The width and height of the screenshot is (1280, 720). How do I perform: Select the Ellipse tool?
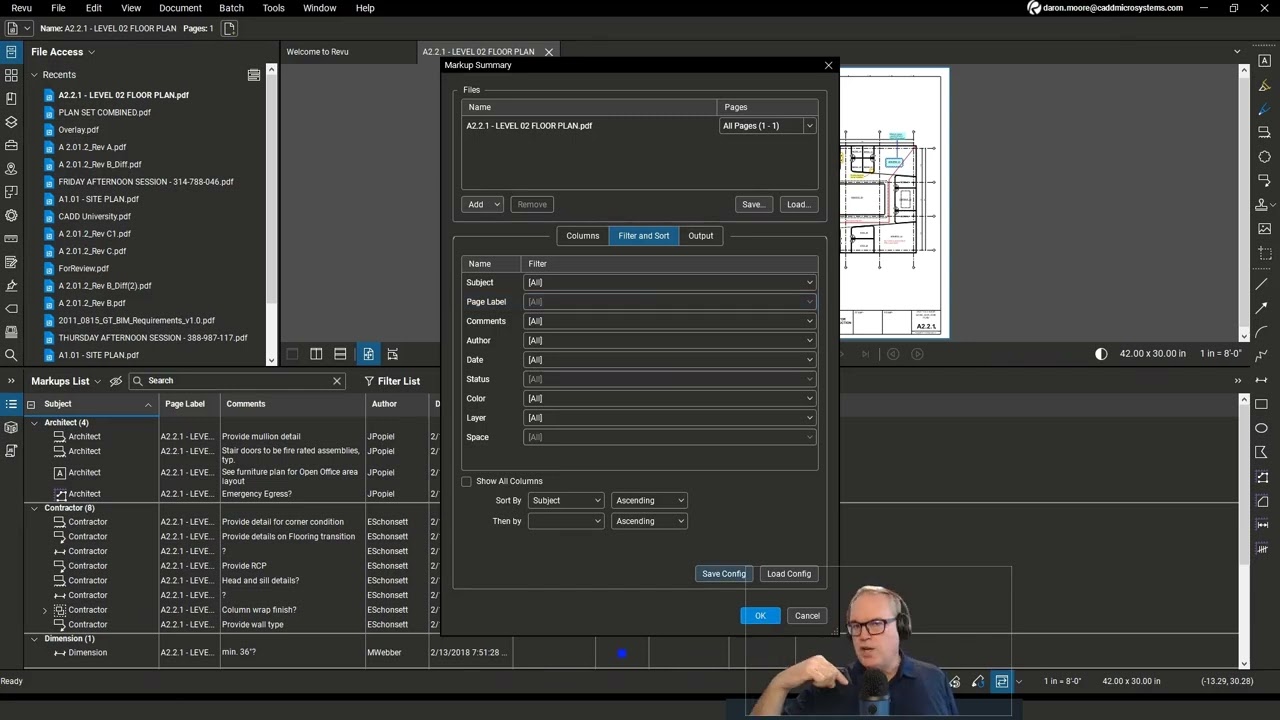[x=1262, y=428]
